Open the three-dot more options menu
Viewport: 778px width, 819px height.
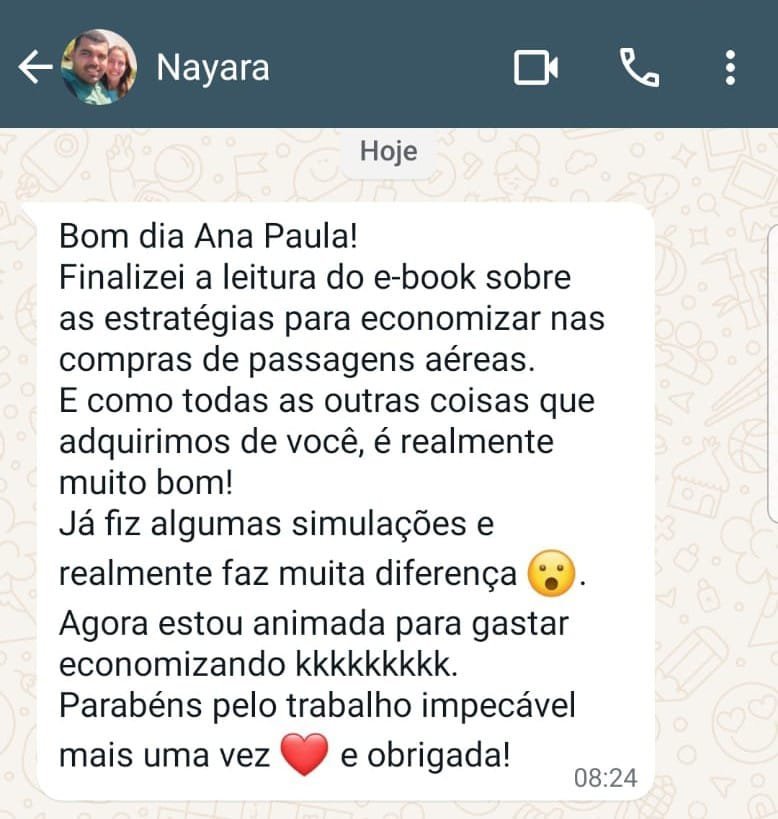click(x=730, y=67)
